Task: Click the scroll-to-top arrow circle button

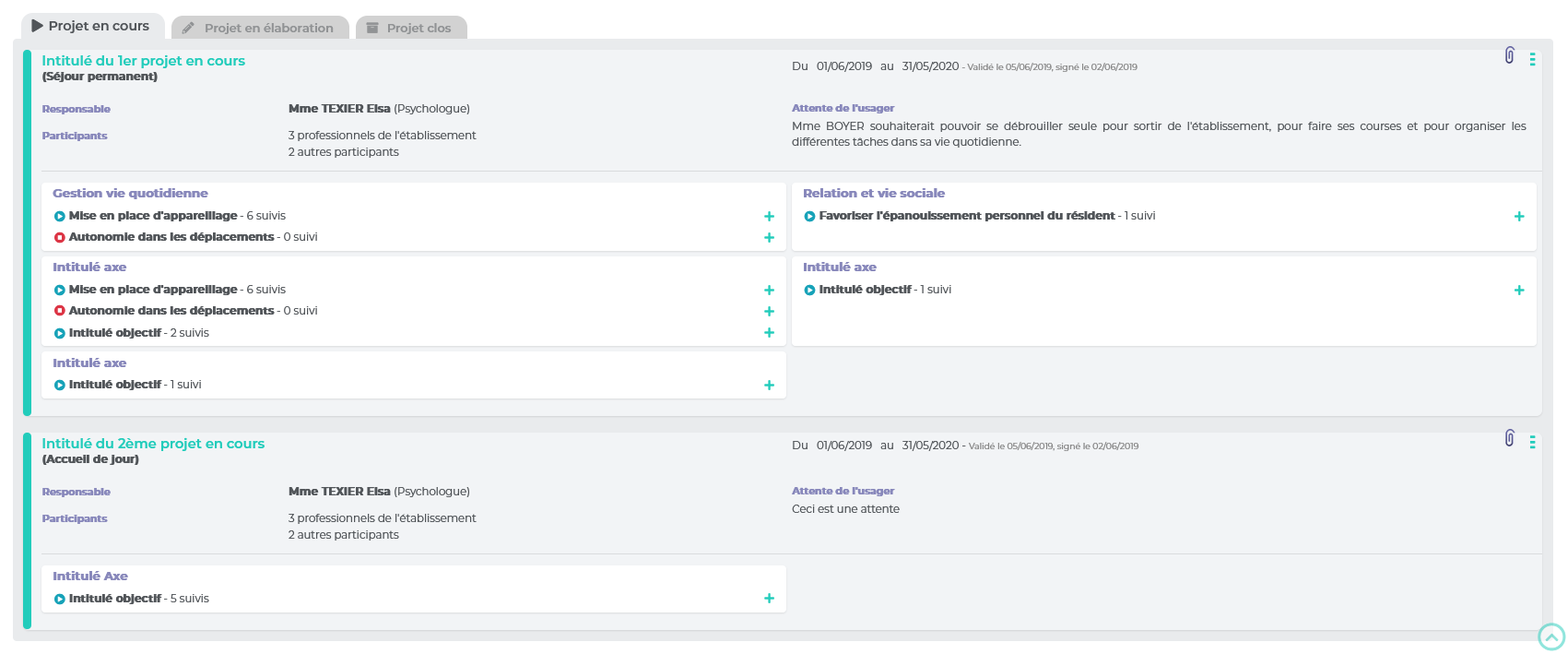Action: (x=1551, y=636)
